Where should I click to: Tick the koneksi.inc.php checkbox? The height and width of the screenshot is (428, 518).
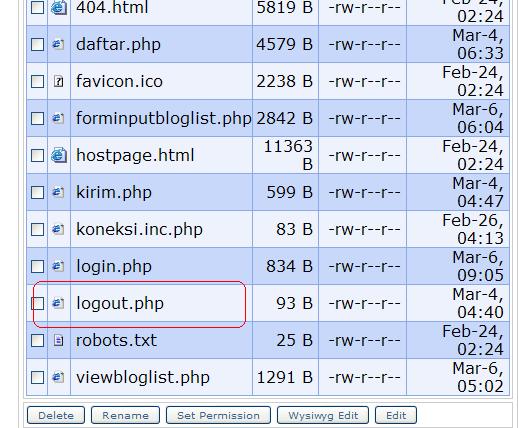coord(37,229)
